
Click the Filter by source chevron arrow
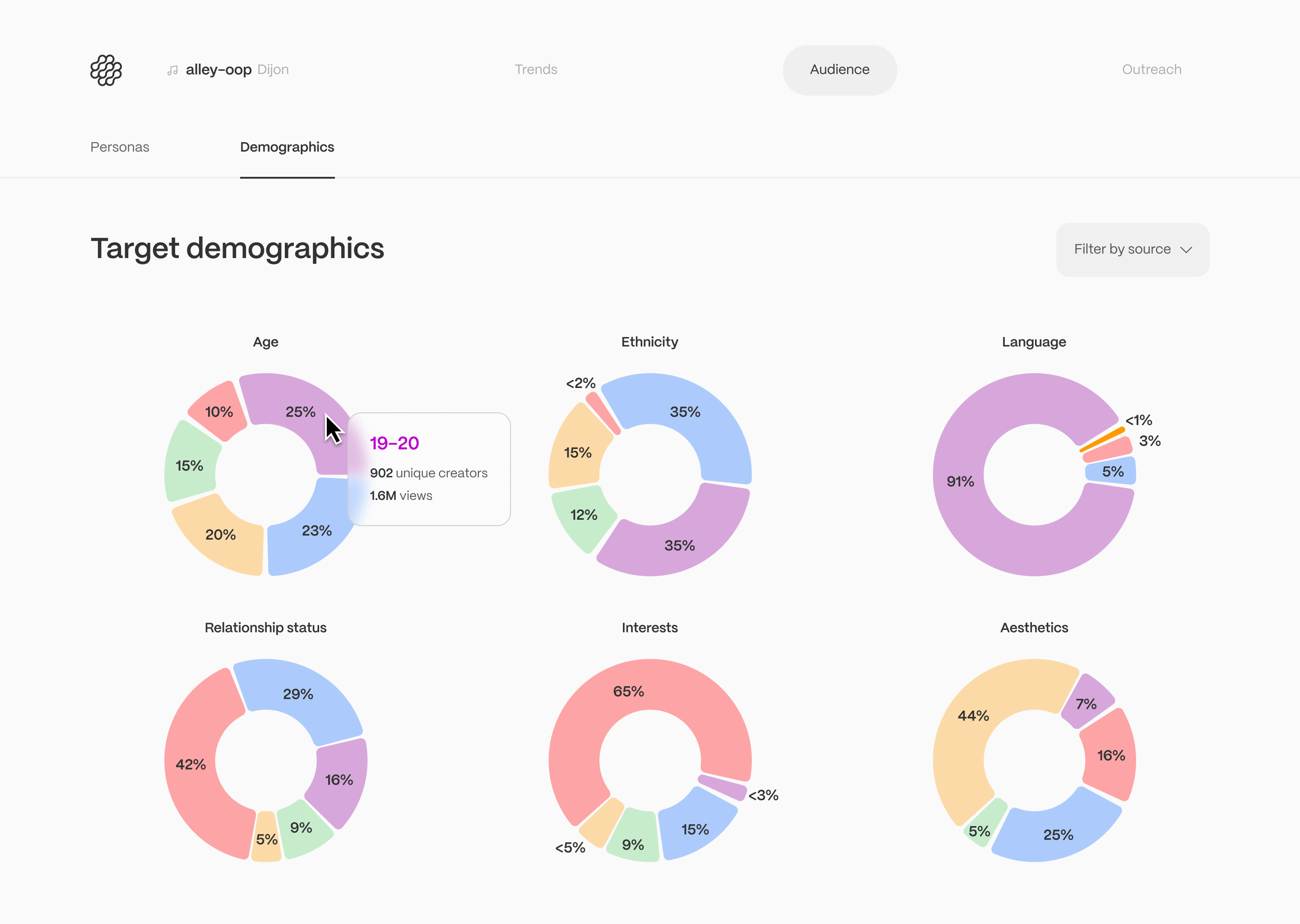(x=1186, y=250)
